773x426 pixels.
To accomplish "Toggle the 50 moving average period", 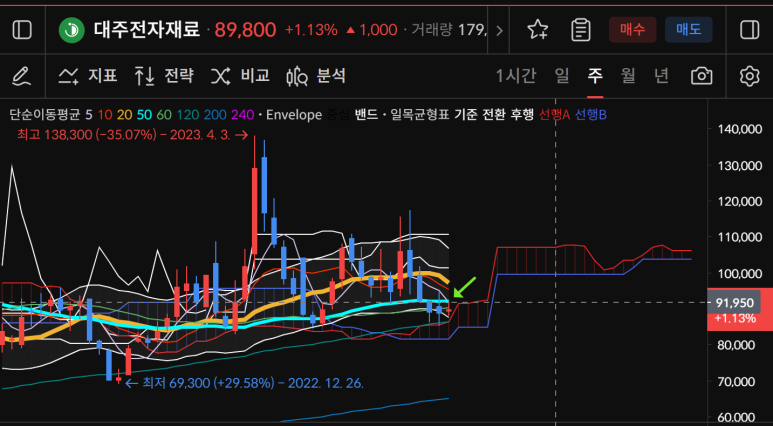I will point(144,115).
